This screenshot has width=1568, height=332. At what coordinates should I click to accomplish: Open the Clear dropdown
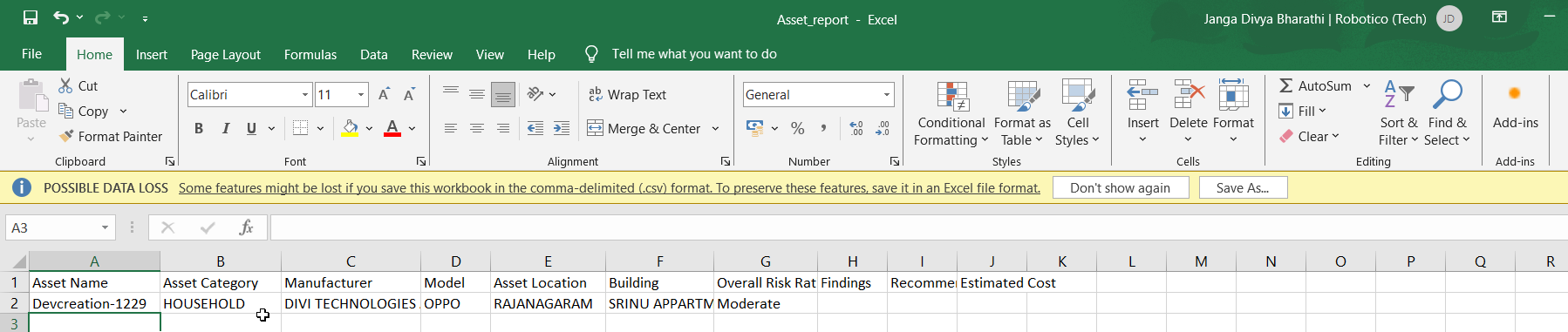[x=1309, y=136]
